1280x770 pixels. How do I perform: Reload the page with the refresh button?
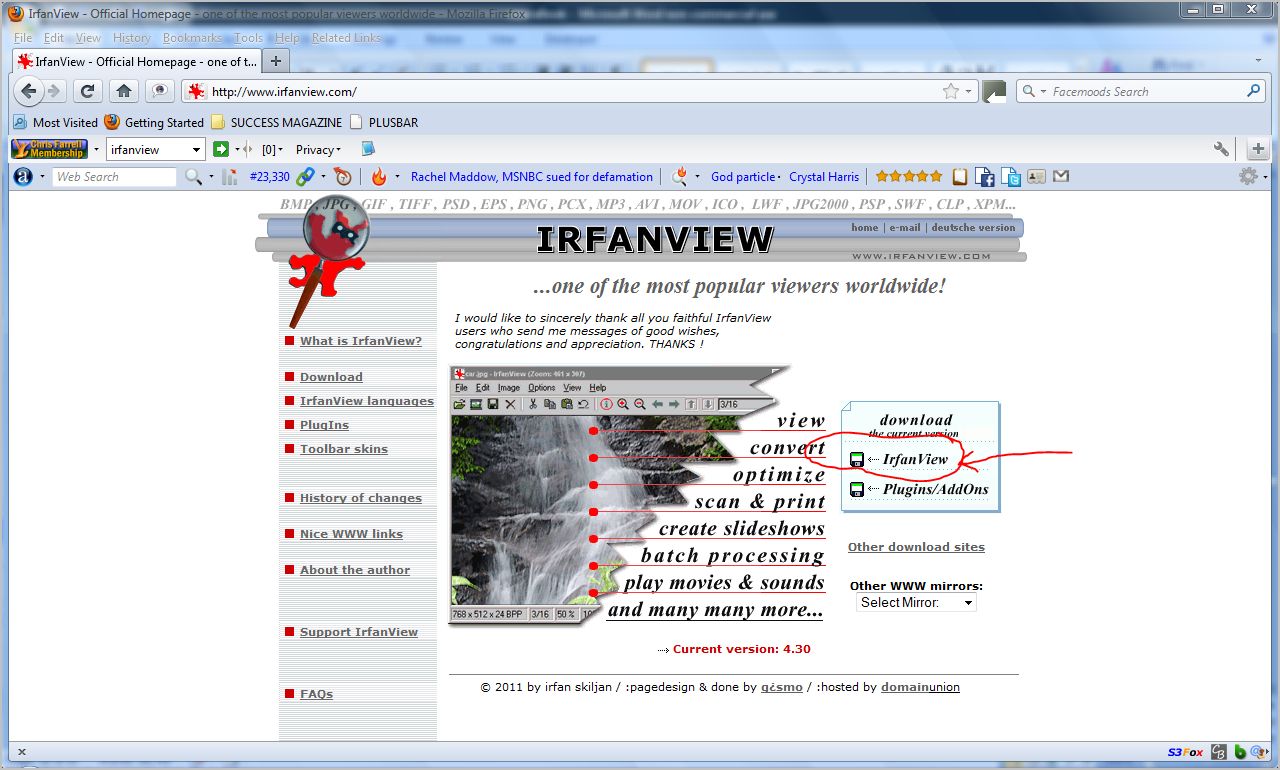coord(88,91)
